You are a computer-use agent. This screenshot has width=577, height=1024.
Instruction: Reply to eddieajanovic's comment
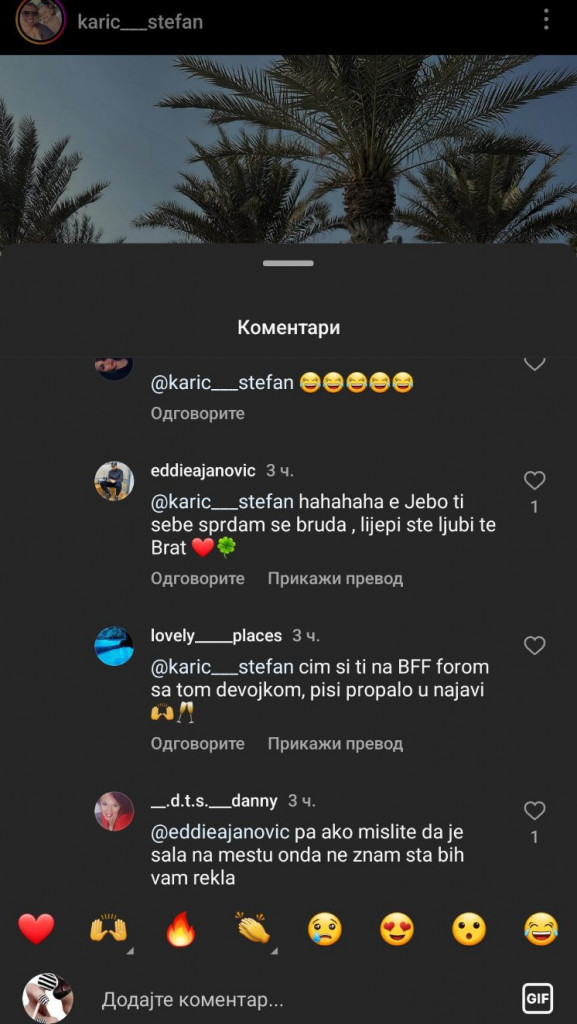pyautogui.click(x=198, y=578)
